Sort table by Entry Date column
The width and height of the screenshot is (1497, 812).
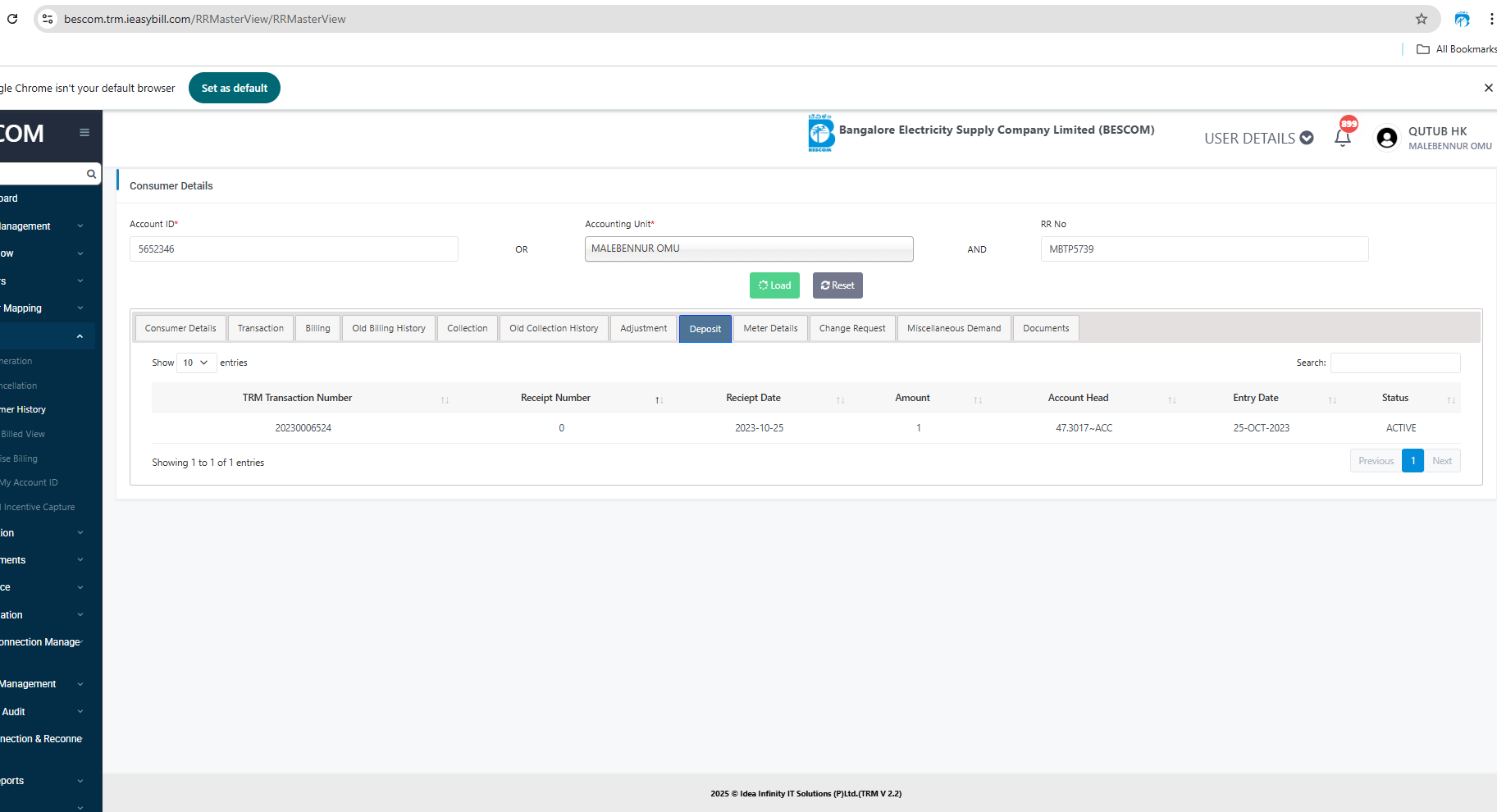click(1255, 398)
